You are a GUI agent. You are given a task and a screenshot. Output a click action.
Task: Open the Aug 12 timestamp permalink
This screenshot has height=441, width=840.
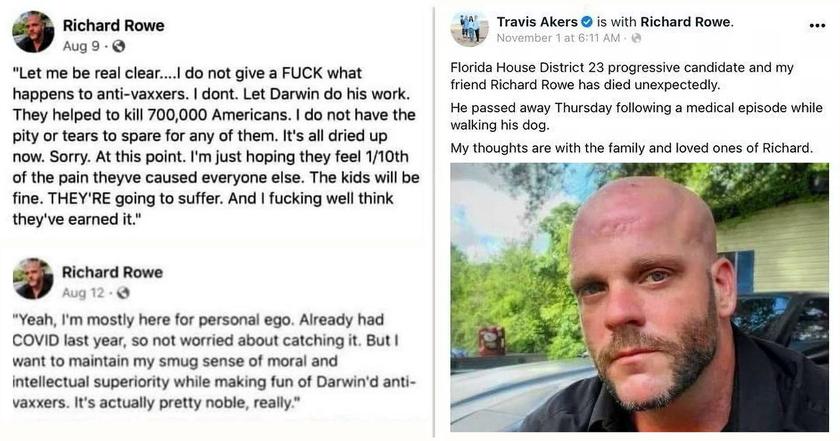[83, 293]
